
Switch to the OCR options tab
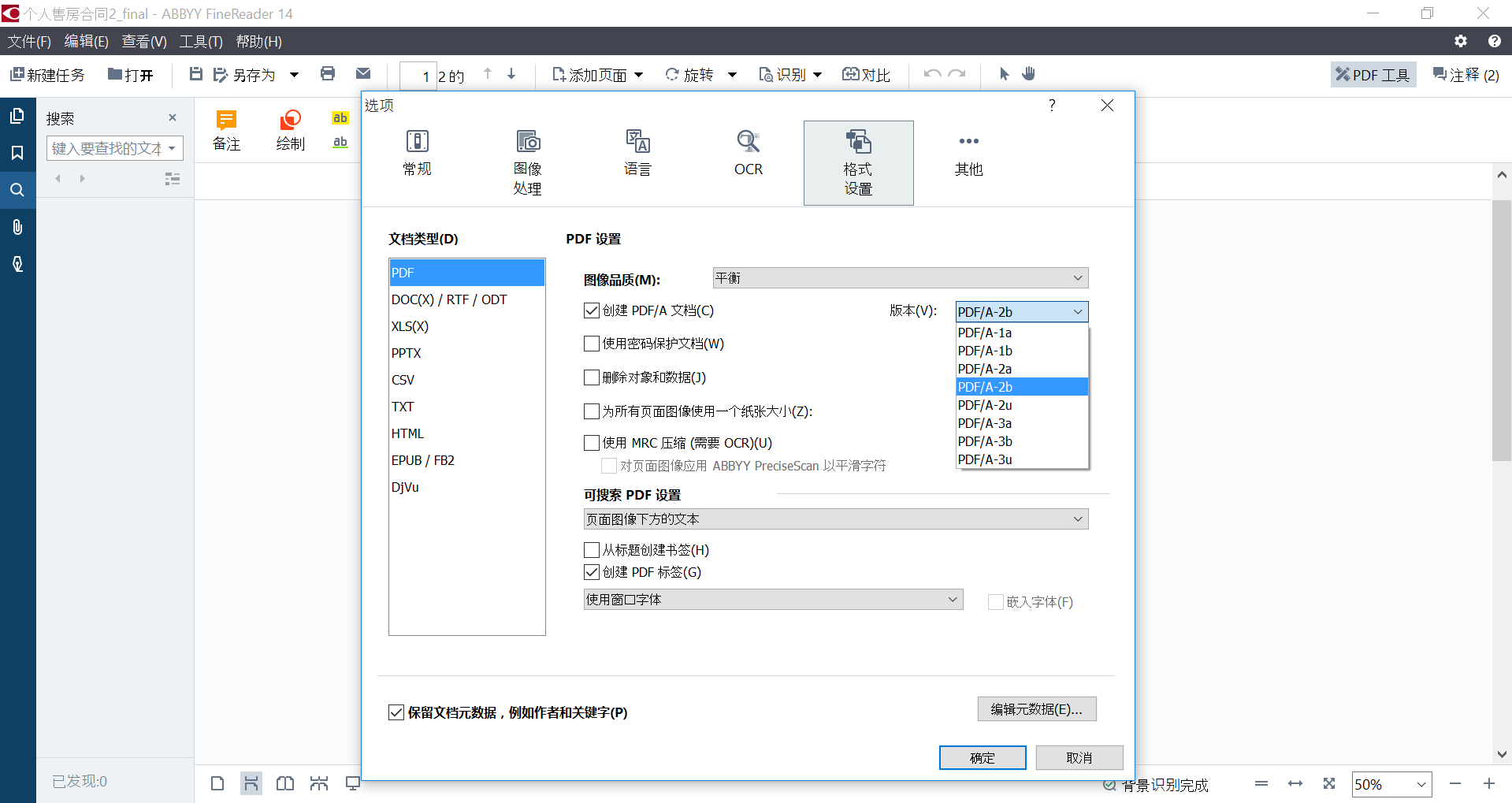(x=748, y=154)
